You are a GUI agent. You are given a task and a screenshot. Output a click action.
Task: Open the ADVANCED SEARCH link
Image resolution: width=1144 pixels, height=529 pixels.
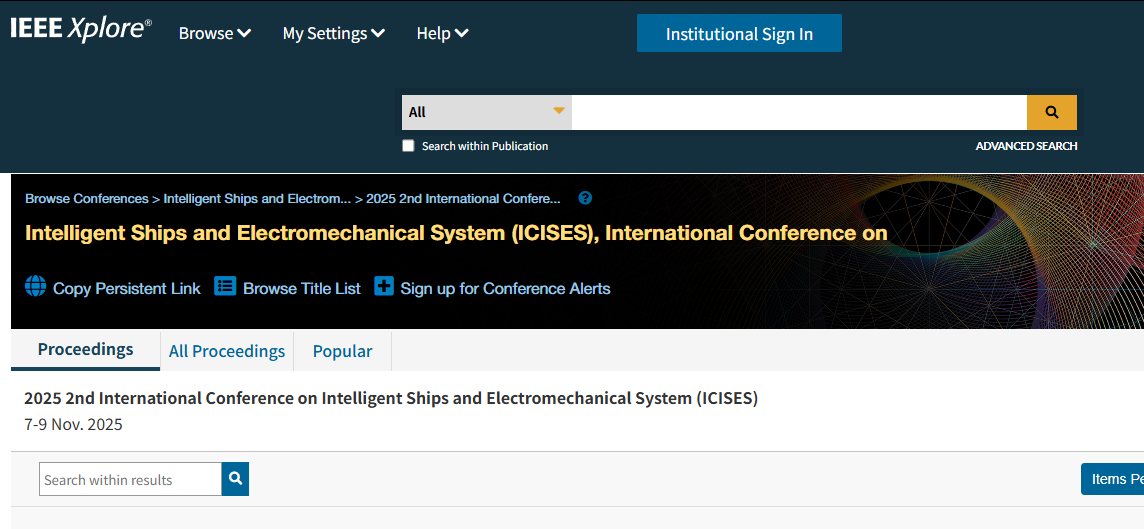(x=1026, y=146)
